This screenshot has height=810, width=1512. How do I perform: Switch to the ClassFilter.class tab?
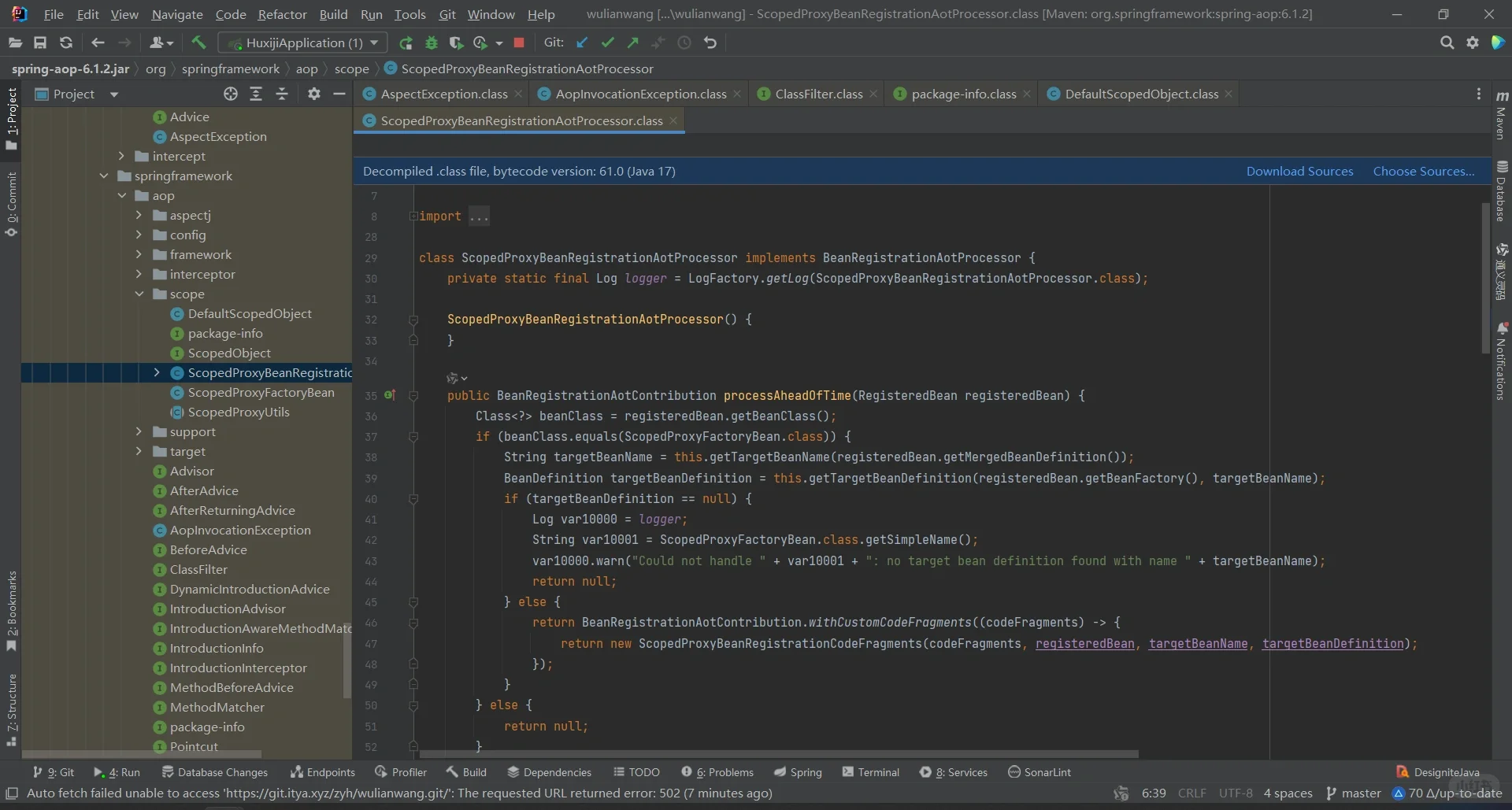tap(818, 94)
